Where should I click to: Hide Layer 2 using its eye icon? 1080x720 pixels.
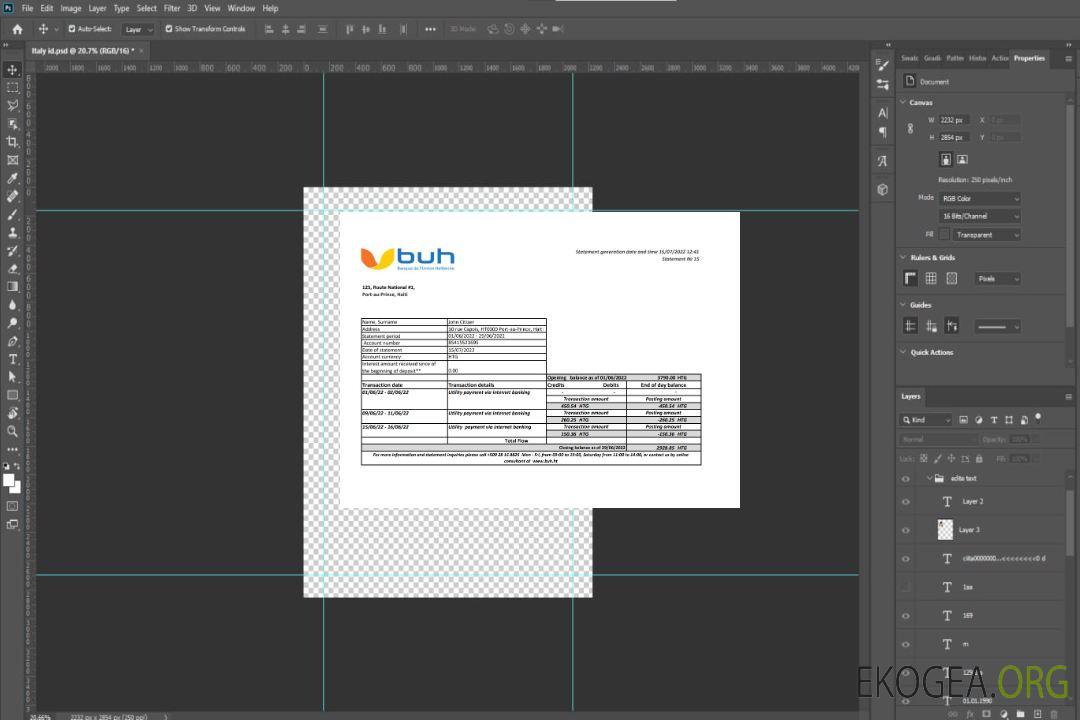(906, 502)
